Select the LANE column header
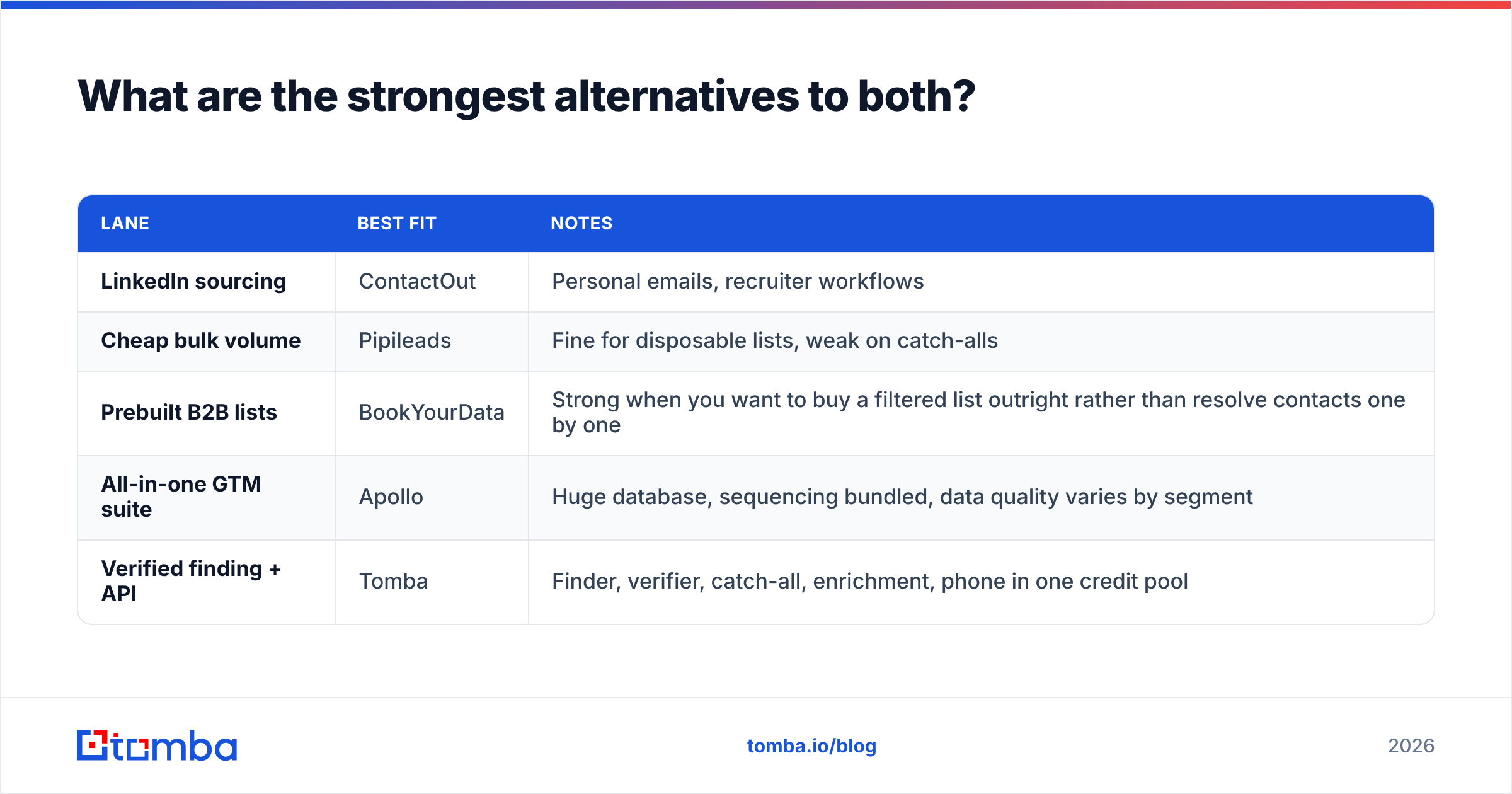Viewport: 1512px width, 794px height. [125, 223]
